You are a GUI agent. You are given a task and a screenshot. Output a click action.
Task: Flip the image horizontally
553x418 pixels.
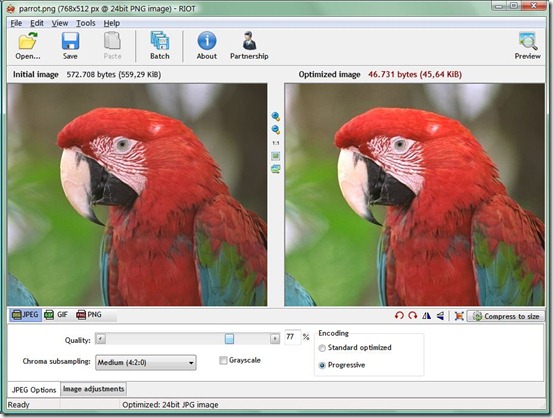426,315
